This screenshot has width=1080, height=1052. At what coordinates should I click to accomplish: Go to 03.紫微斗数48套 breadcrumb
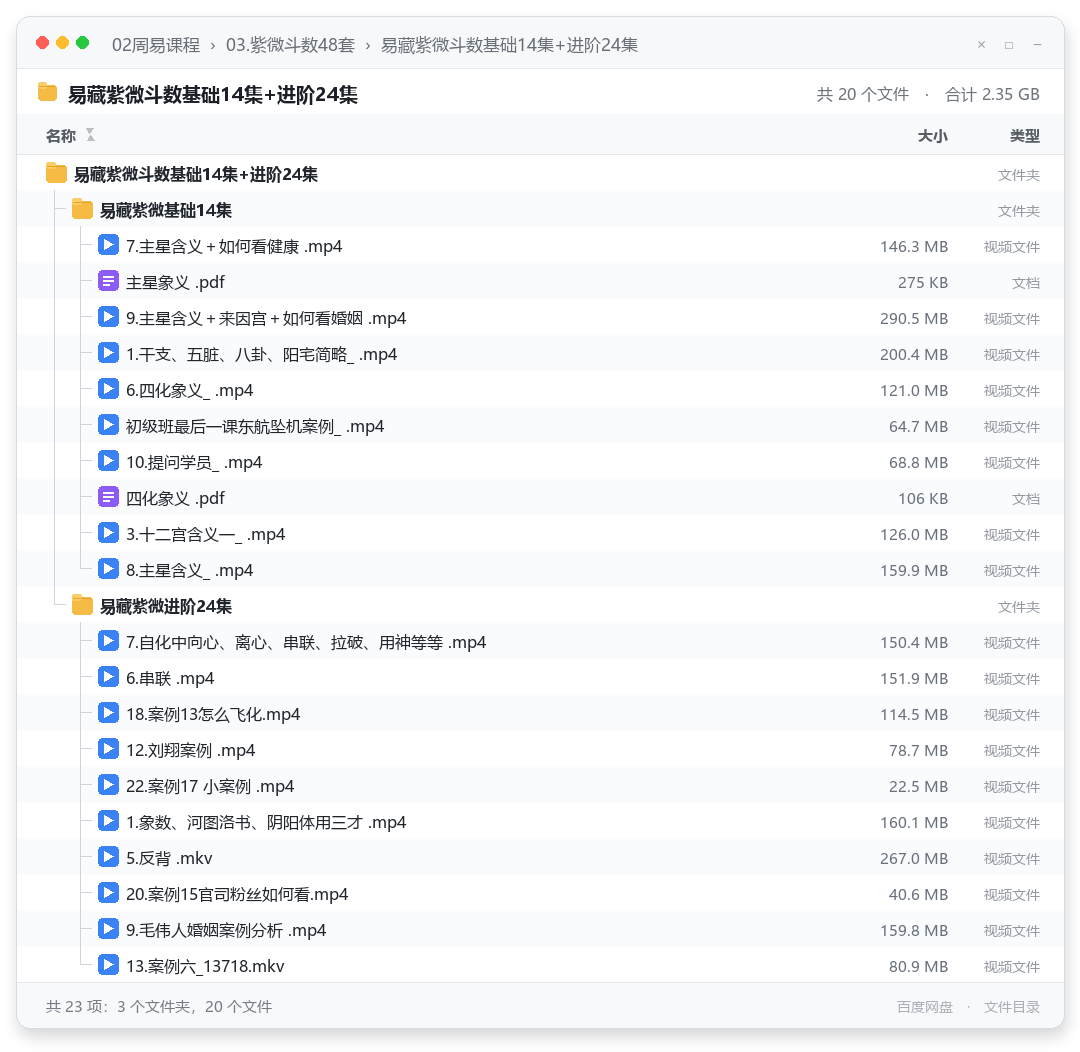(x=290, y=45)
